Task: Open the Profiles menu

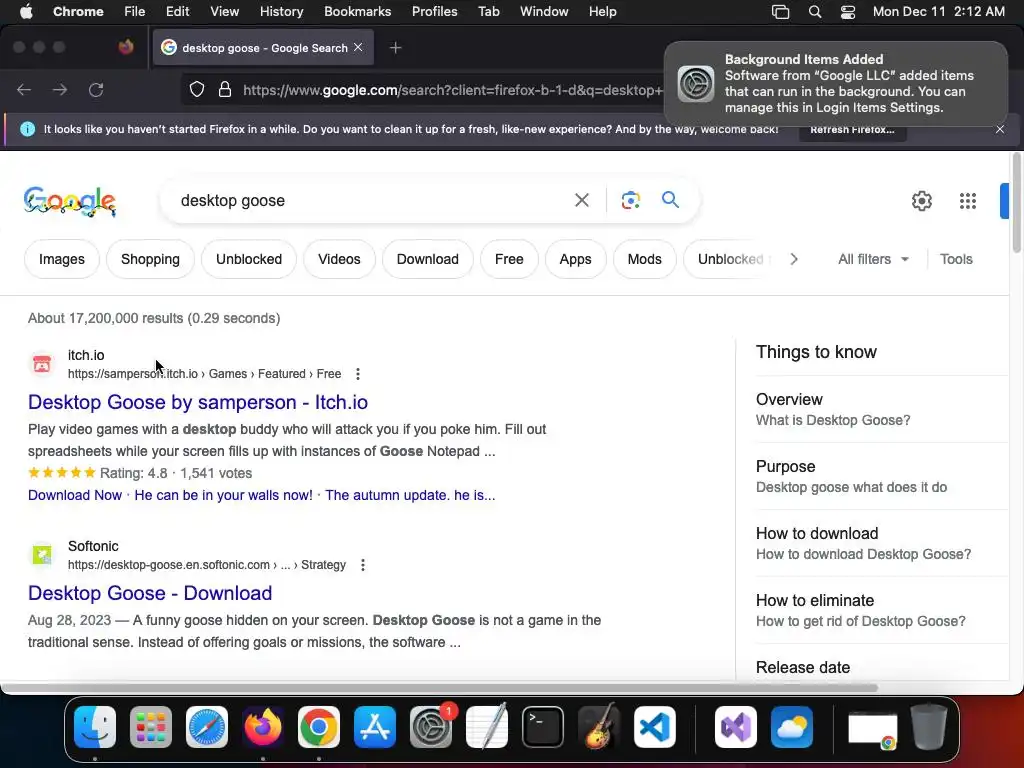Action: [x=434, y=12]
